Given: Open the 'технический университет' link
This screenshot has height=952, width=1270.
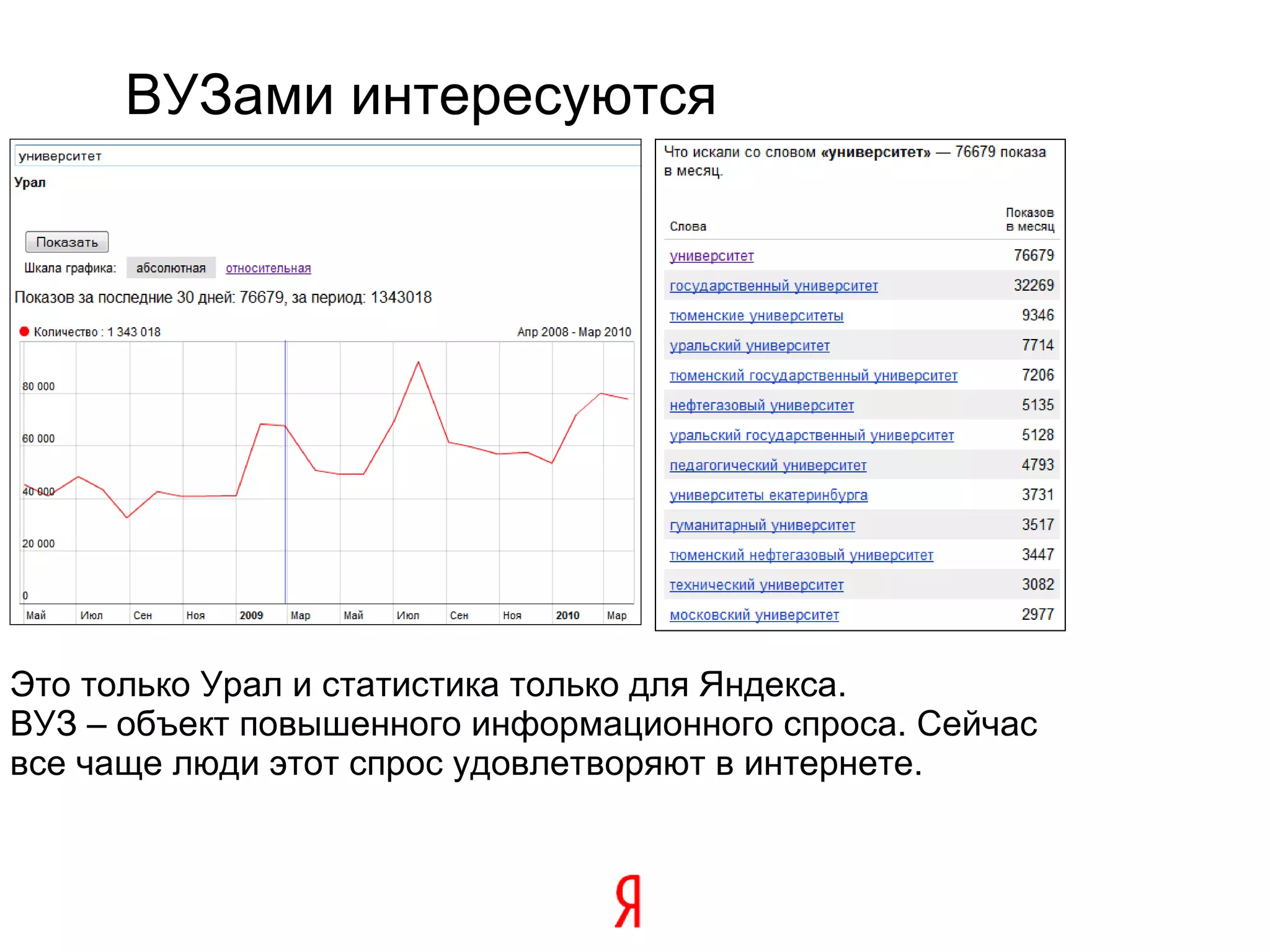Looking at the screenshot, I should pyautogui.click(x=757, y=585).
